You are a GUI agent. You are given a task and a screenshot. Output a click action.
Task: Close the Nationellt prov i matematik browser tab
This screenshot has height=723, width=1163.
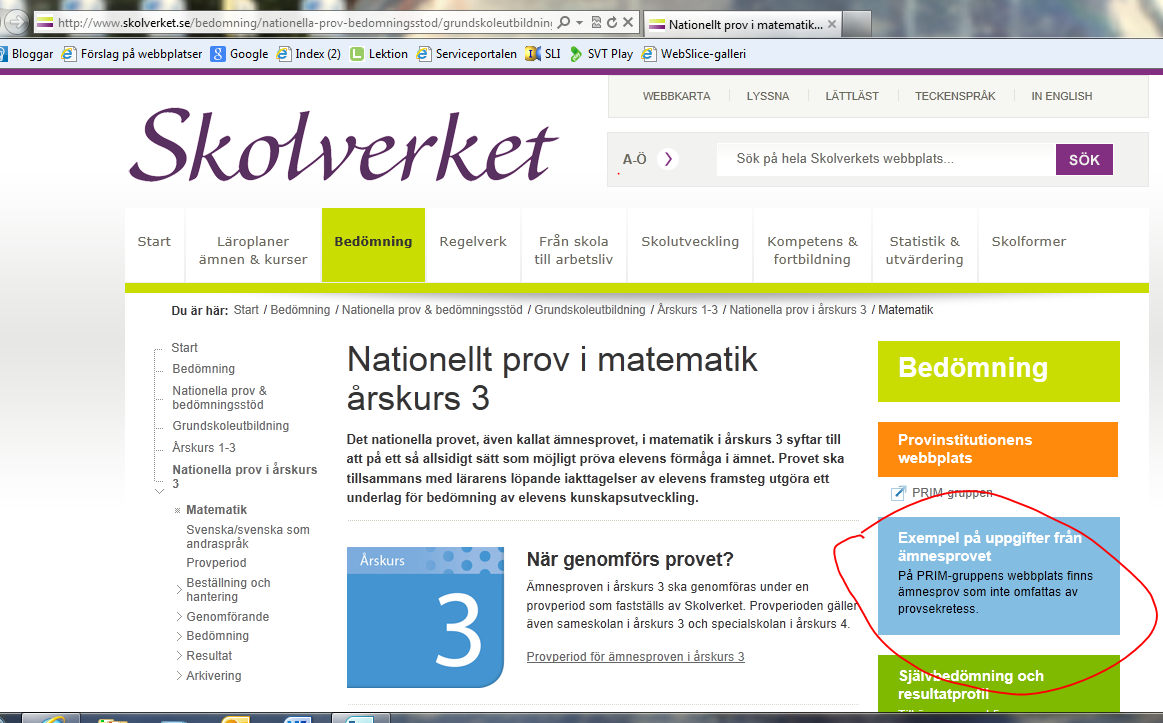pos(832,24)
